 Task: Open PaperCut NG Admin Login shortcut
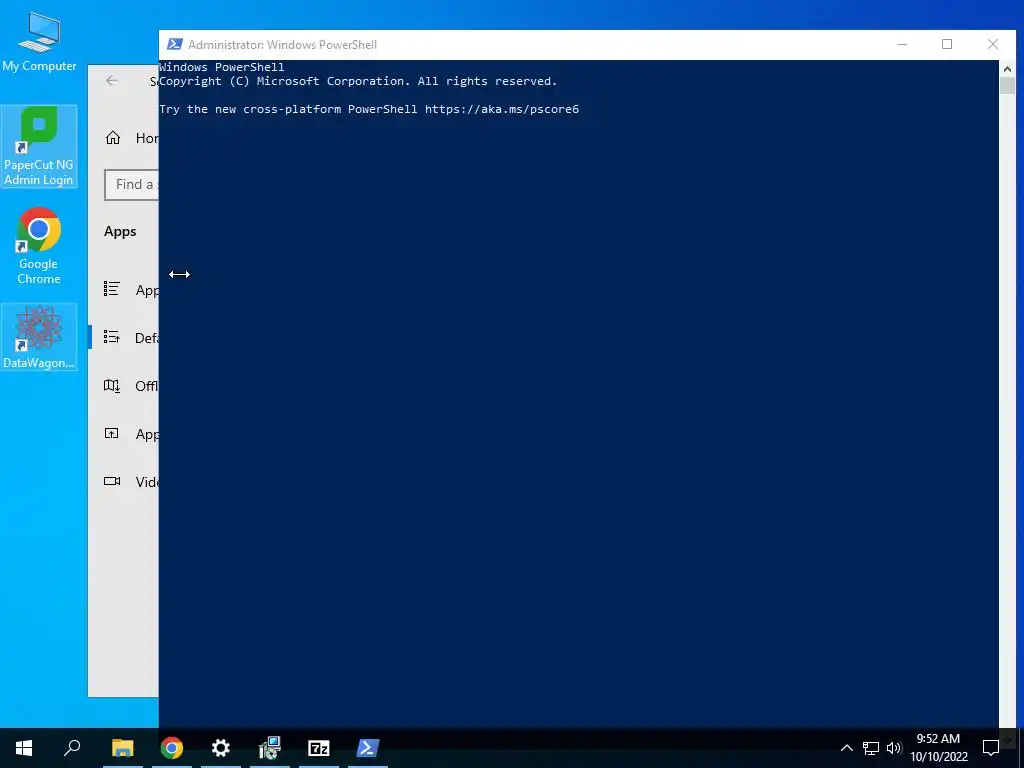coord(39,146)
